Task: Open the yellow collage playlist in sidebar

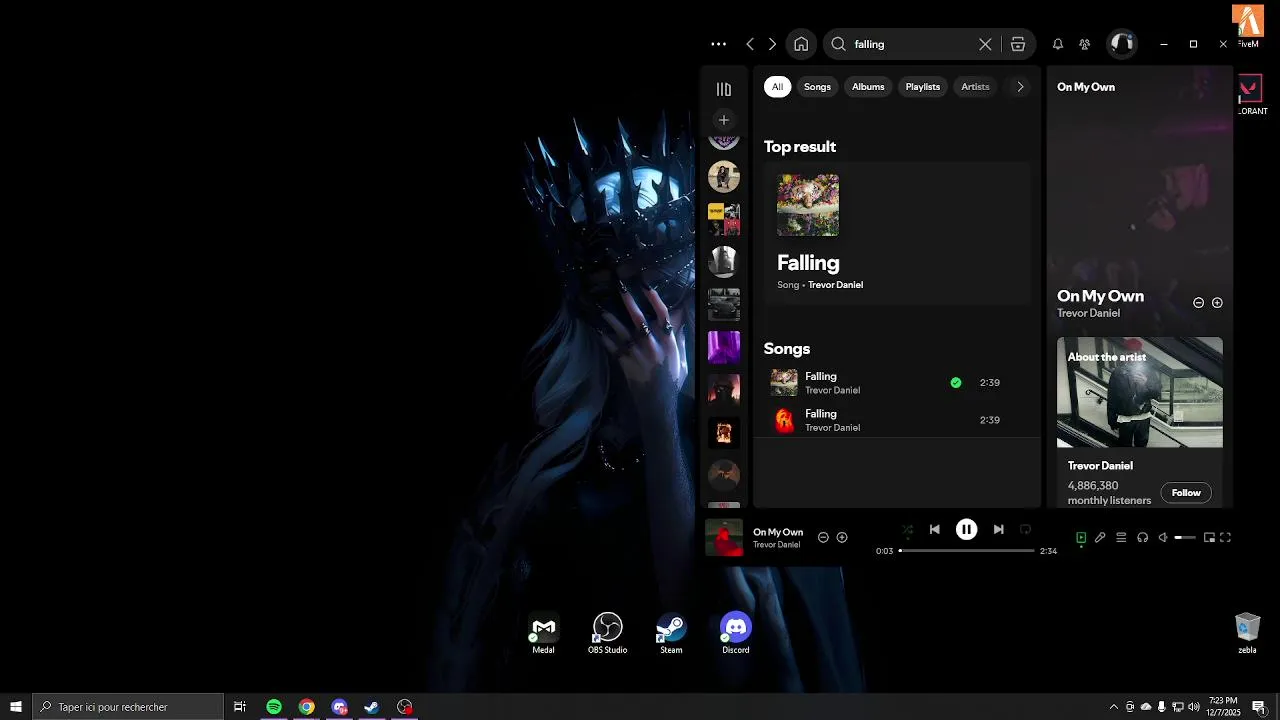Action: pyautogui.click(x=724, y=219)
